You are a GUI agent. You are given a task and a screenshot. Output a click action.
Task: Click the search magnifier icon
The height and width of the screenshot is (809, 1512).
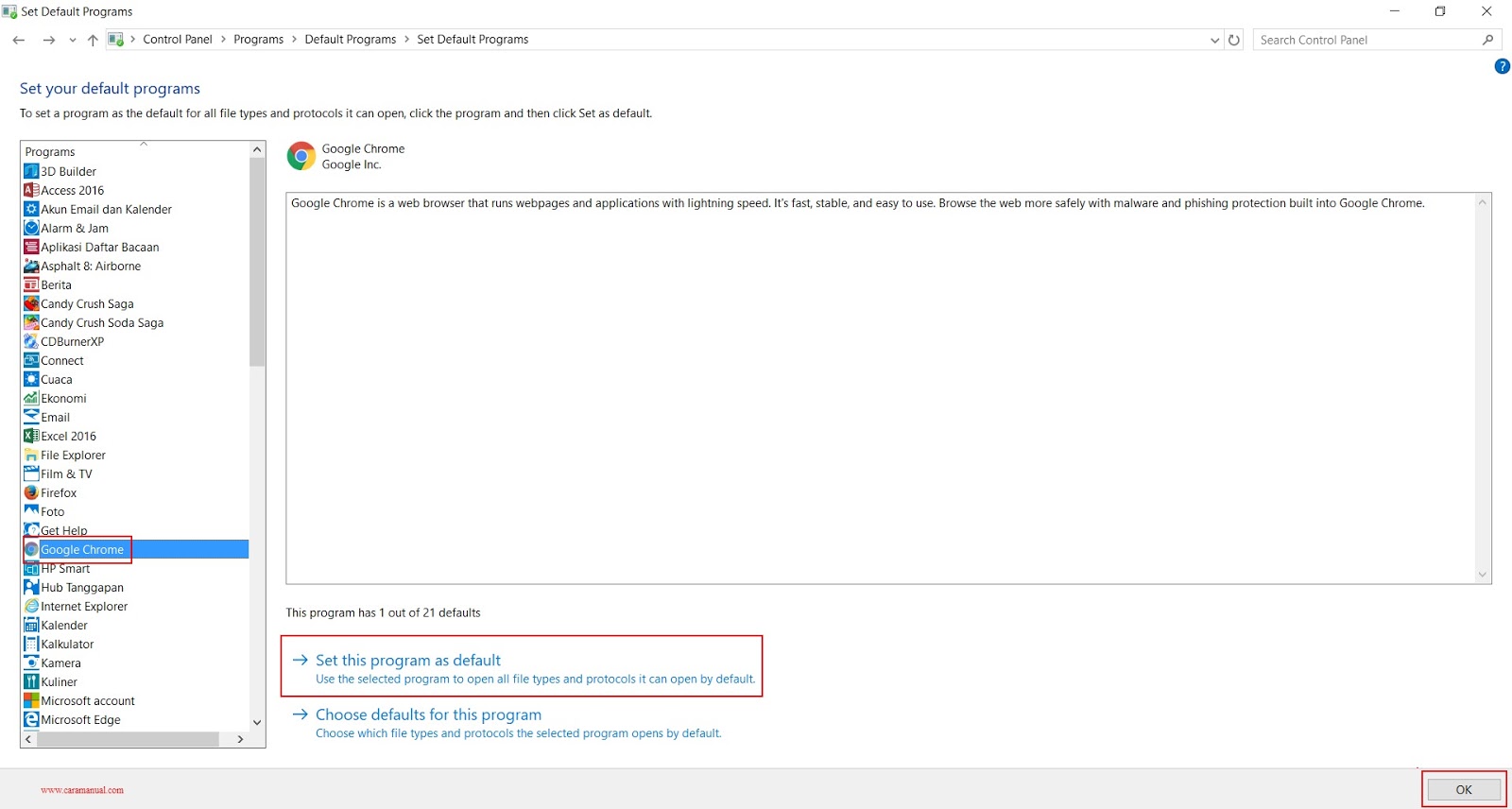1487,40
